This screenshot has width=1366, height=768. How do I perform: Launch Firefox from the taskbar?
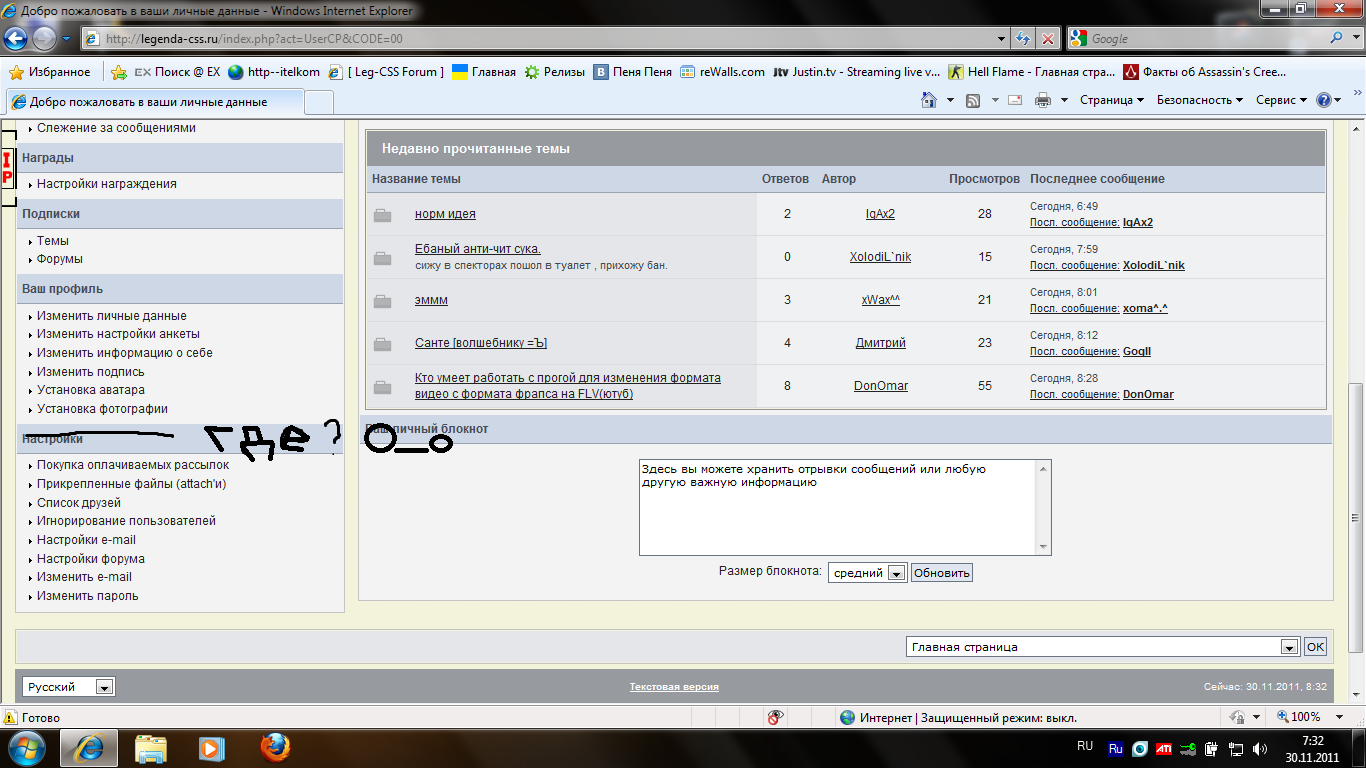tap(274, 747)
